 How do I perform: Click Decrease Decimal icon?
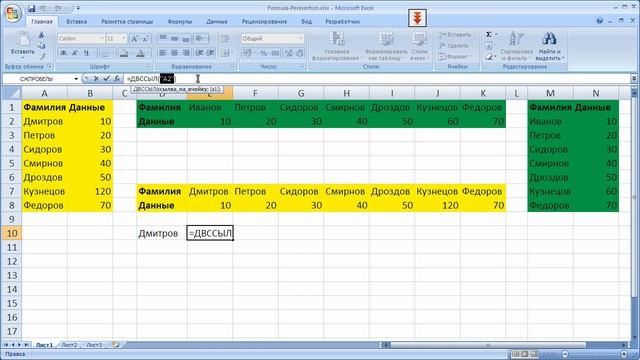coord(300,53)
